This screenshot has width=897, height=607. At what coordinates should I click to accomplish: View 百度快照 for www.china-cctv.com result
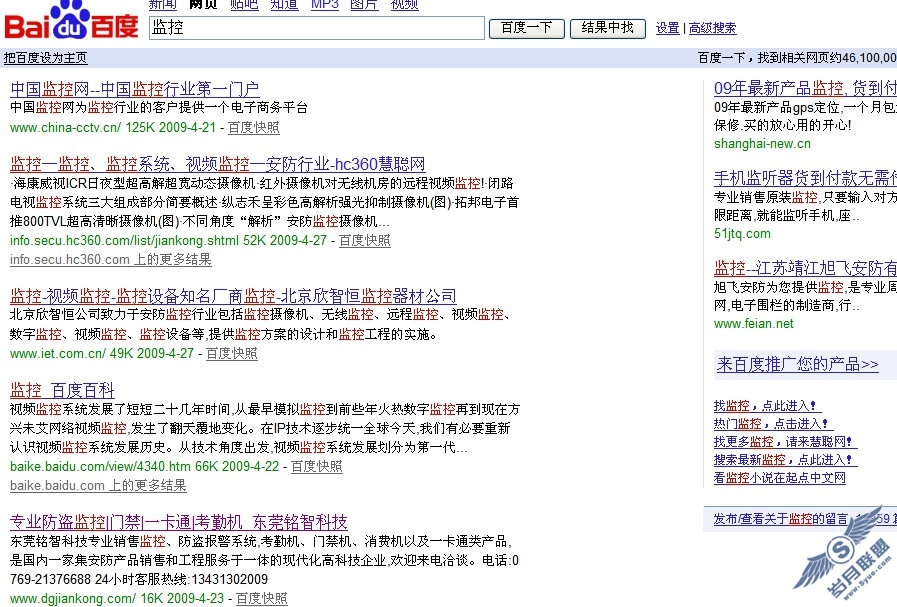[254, 128]
